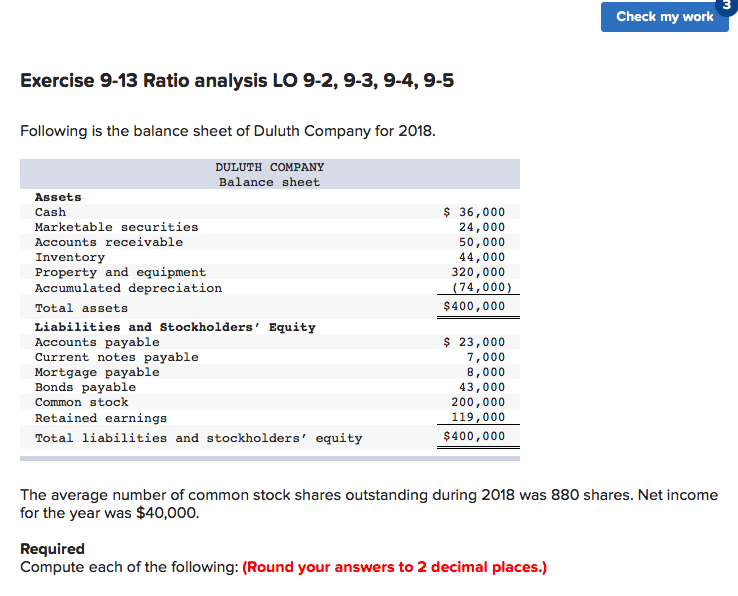Click the Inventory row label
This screenshot has width=738, height=596.
pyautogui.click(x=70, y=258)
